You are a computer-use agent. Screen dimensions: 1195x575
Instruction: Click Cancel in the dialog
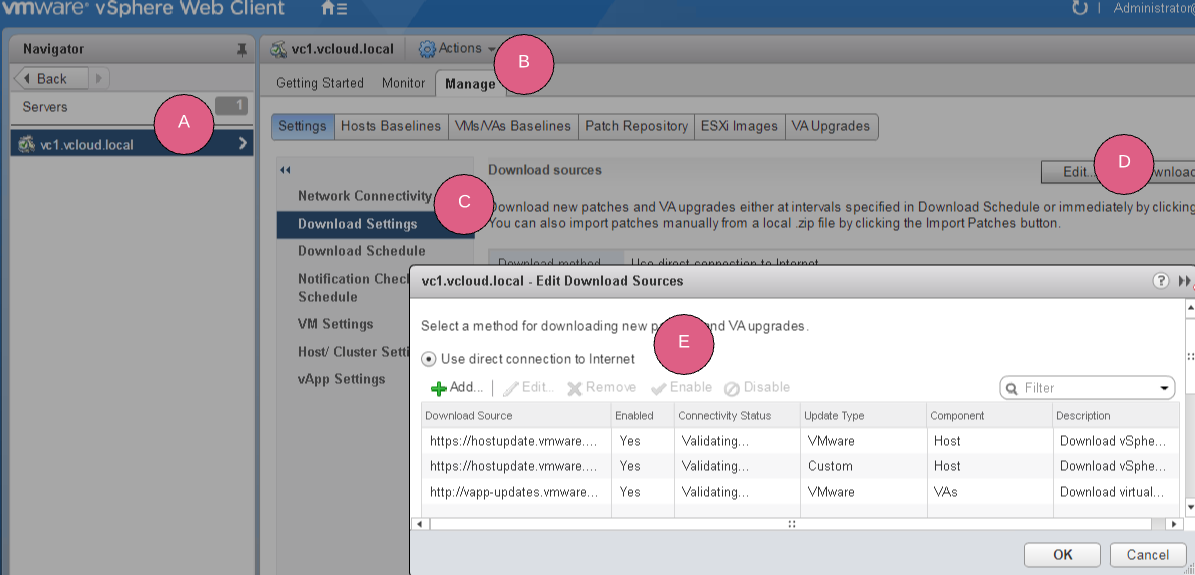coord(1148,555)
